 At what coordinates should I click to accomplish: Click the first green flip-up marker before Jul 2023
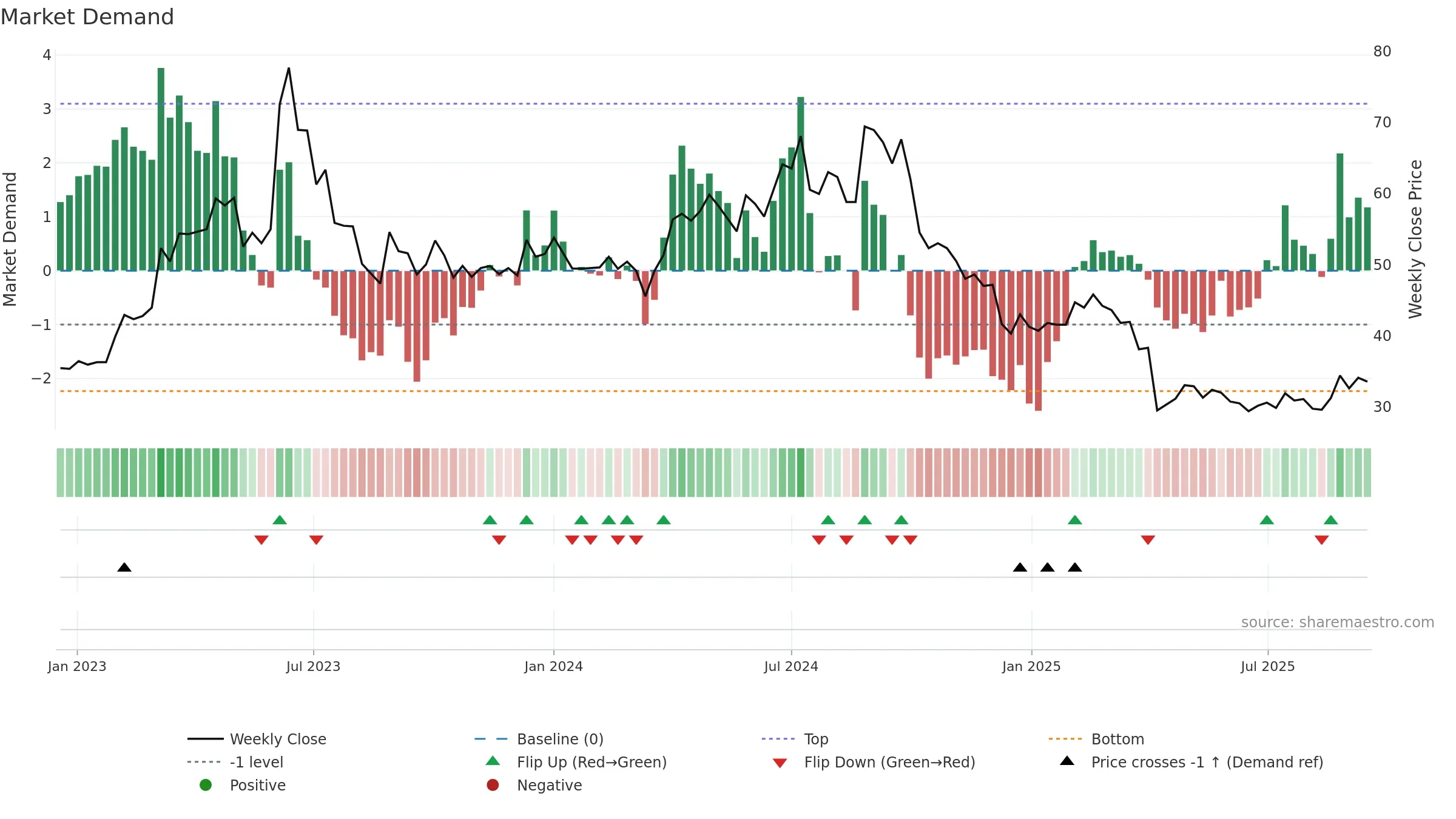280,520
